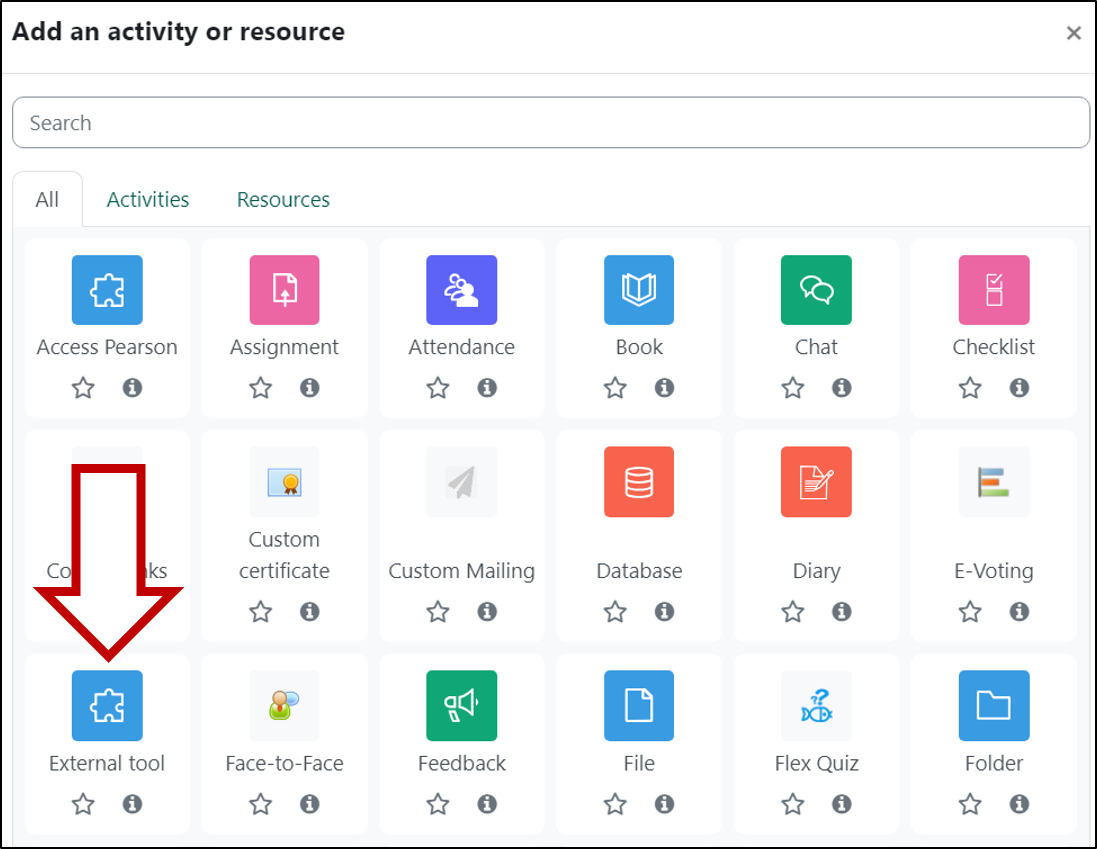Screen dimensions: 1097x849
Task: Switch to the Activities tab
Action: click(147, 199)
